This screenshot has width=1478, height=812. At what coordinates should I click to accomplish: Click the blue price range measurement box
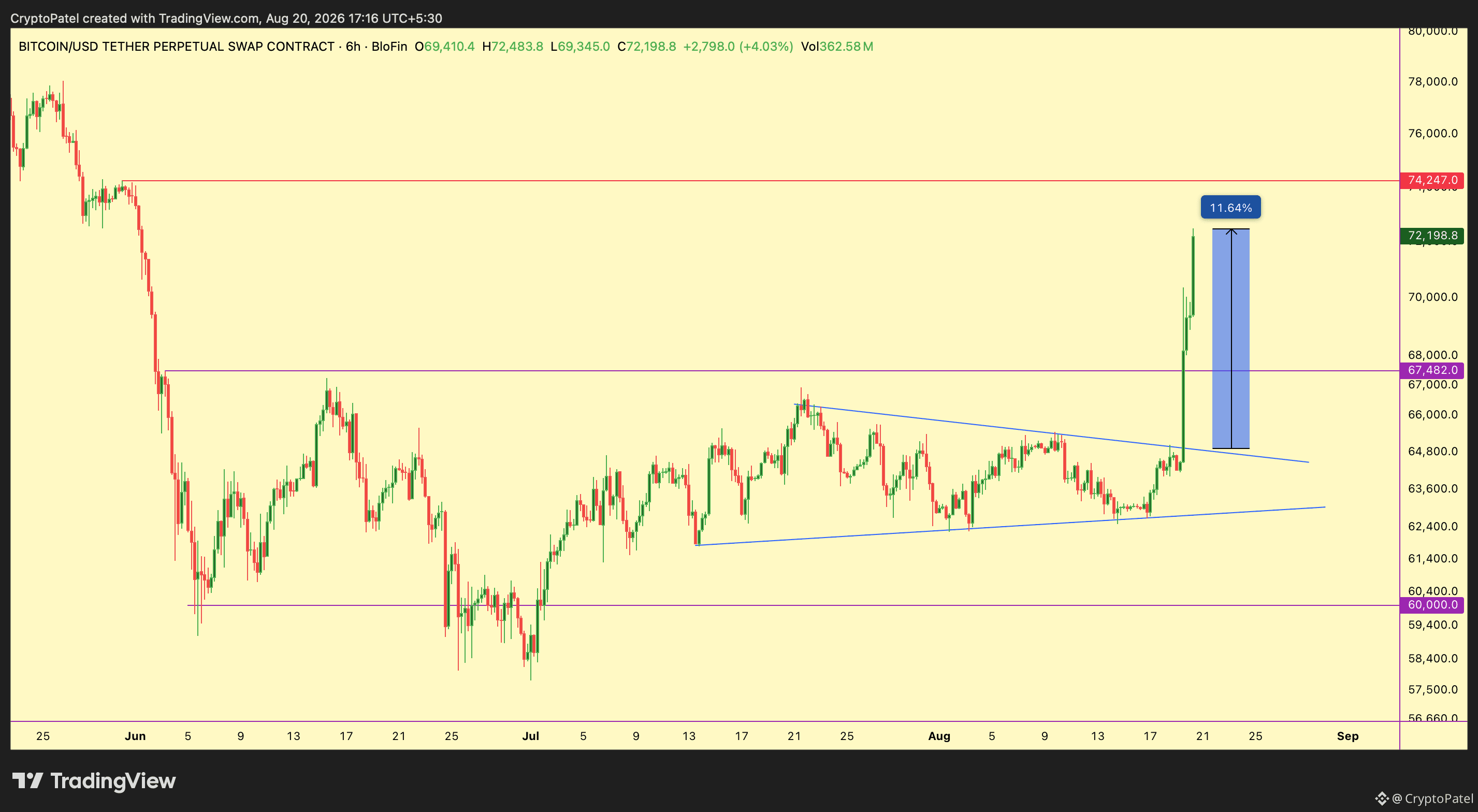tap(1230, 339)
